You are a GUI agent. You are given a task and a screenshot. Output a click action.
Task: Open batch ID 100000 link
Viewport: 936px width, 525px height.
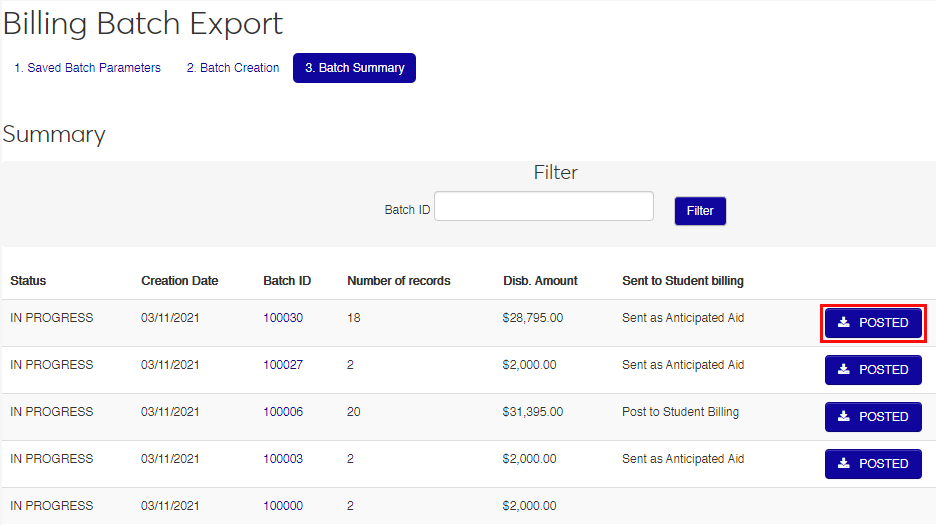coord(283,506)
